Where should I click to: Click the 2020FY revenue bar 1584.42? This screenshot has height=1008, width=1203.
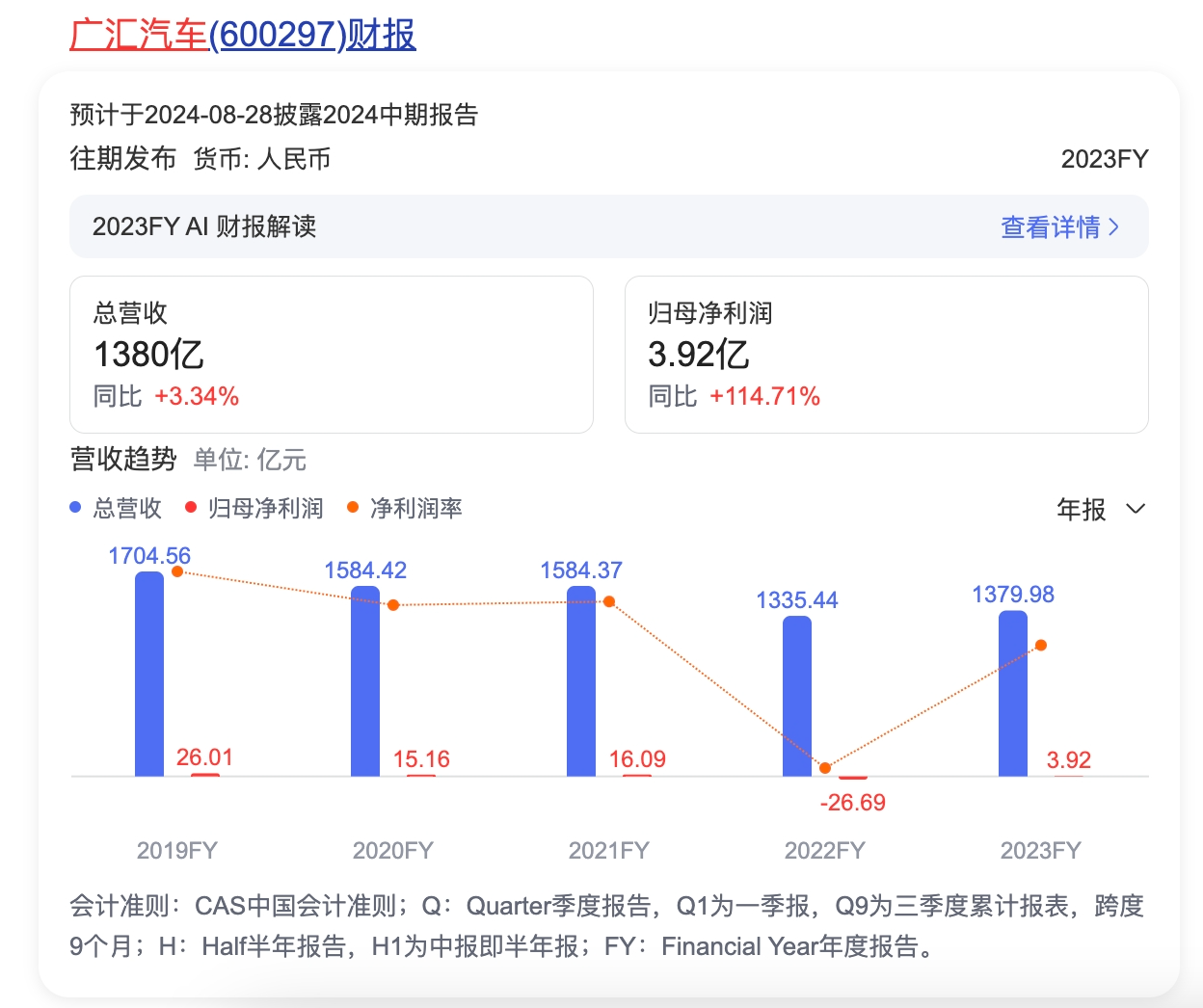click(365, 681)
